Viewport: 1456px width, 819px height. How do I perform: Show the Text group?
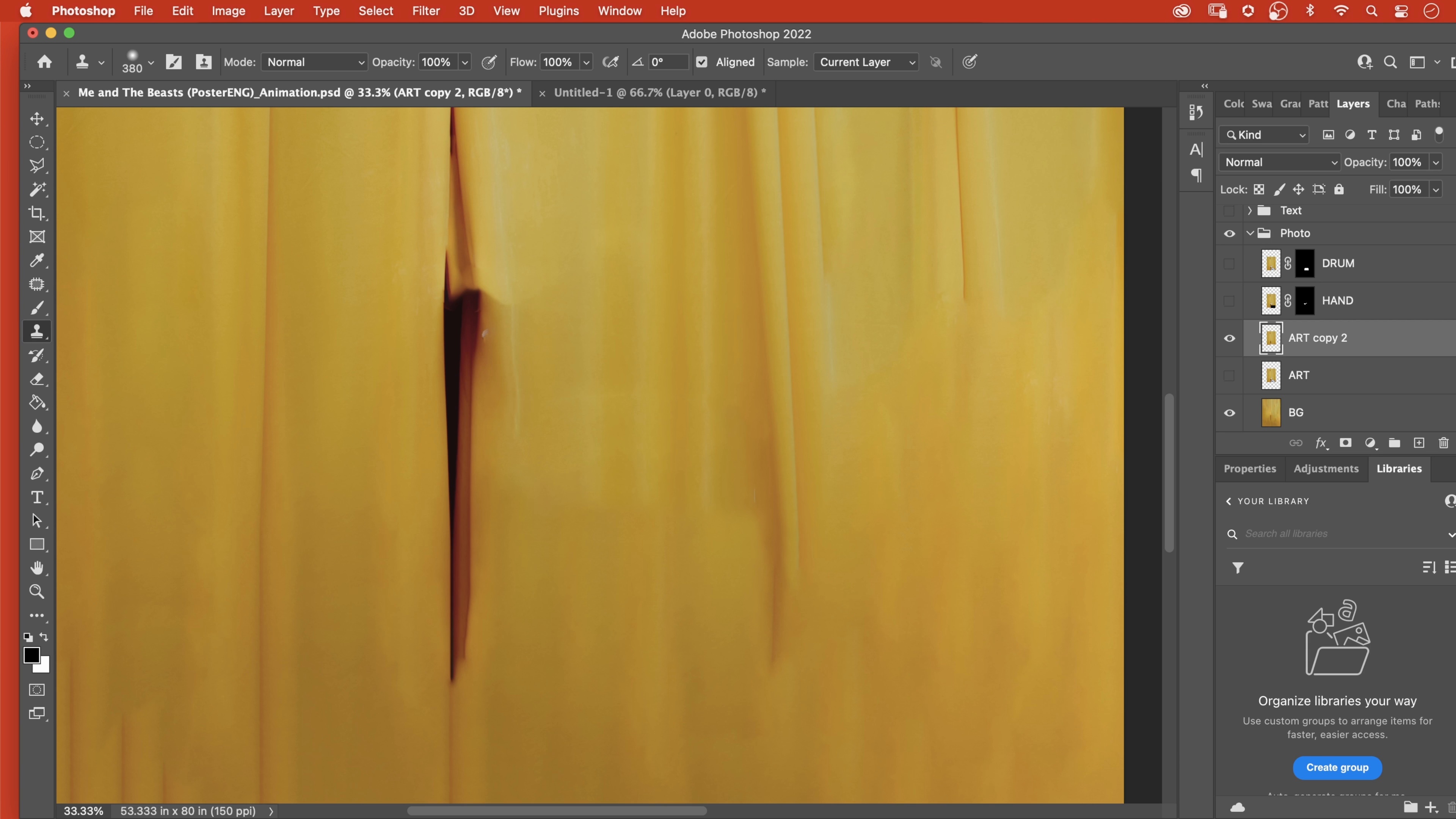tap(1229, 211)
